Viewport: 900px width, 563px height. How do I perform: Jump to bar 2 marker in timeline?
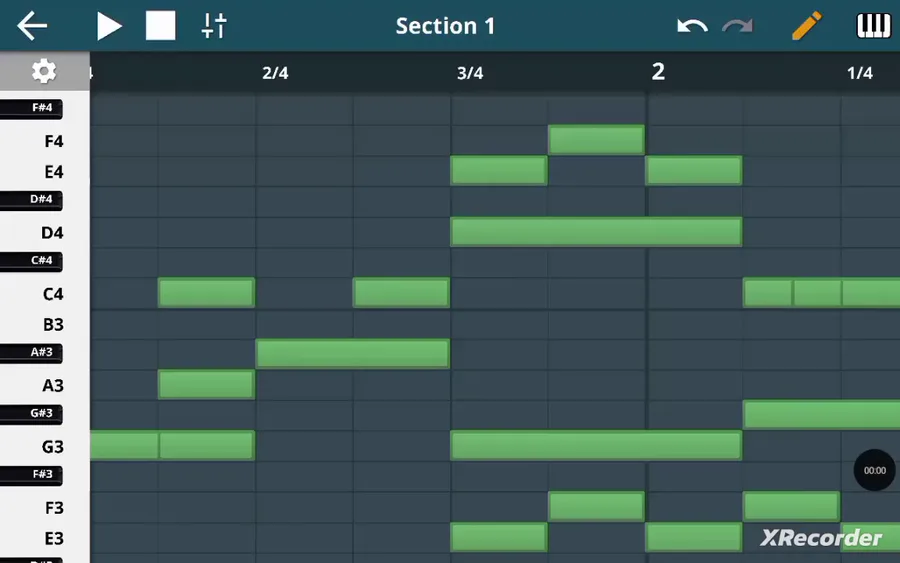point(658,71)
